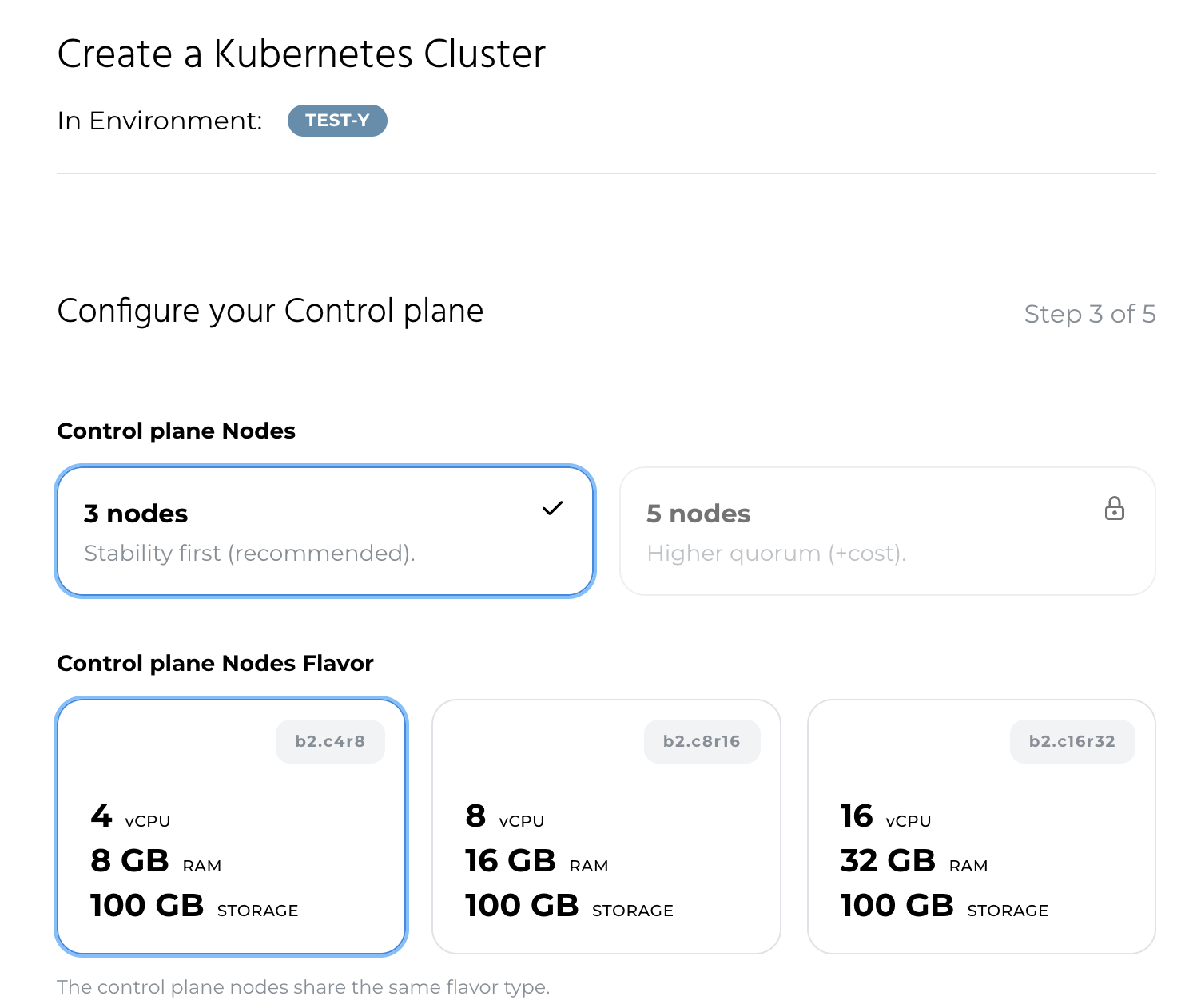1189x1008 pixels.
Task: Click the Configure your Control plane heading
Action: point(270,311)
